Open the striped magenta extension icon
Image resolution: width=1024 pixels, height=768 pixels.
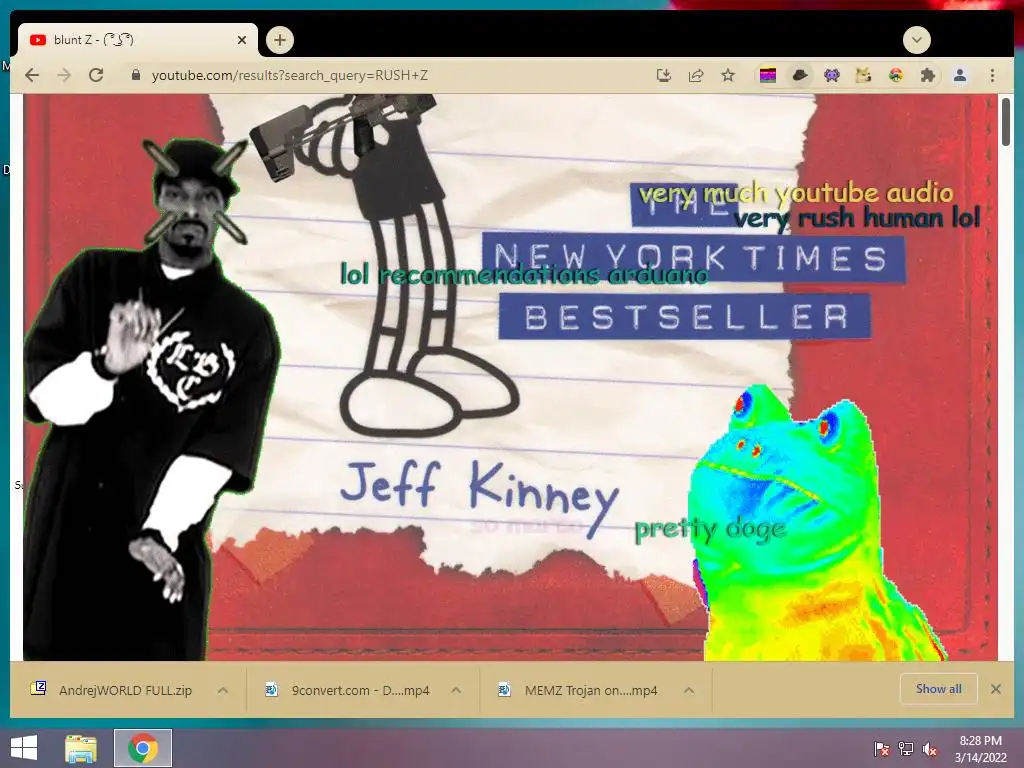click(768, 76)
